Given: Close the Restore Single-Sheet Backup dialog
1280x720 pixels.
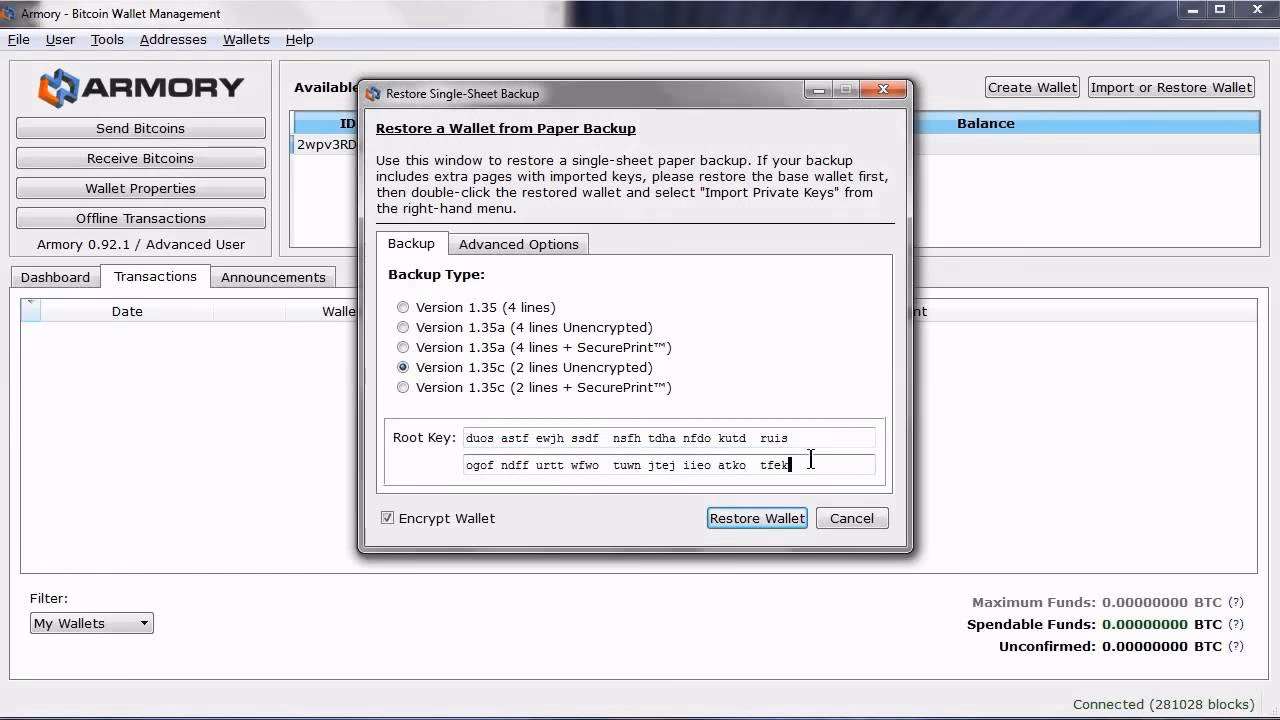Looking at the screenshot, I should 883,90.
